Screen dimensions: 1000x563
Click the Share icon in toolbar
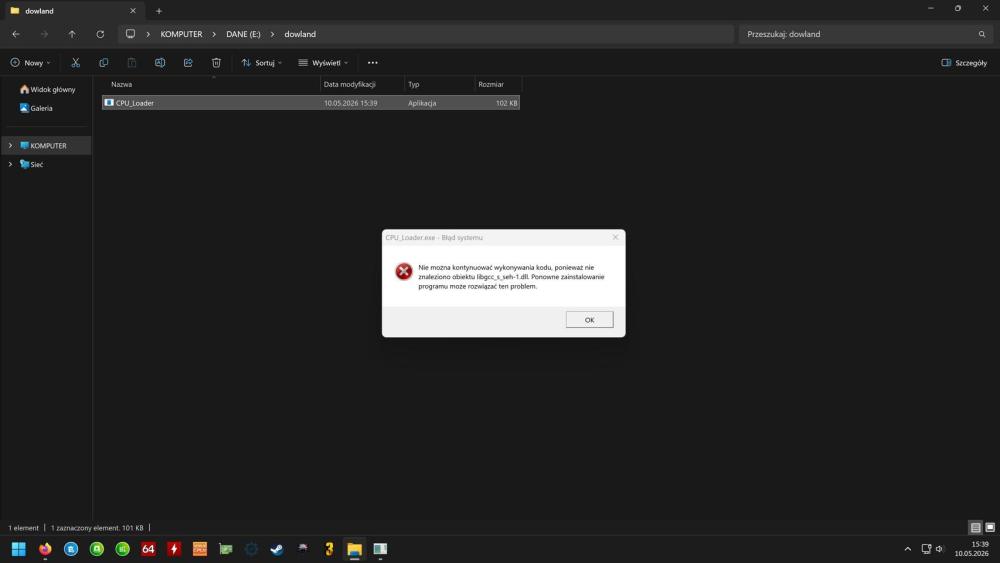coord(188,62)
